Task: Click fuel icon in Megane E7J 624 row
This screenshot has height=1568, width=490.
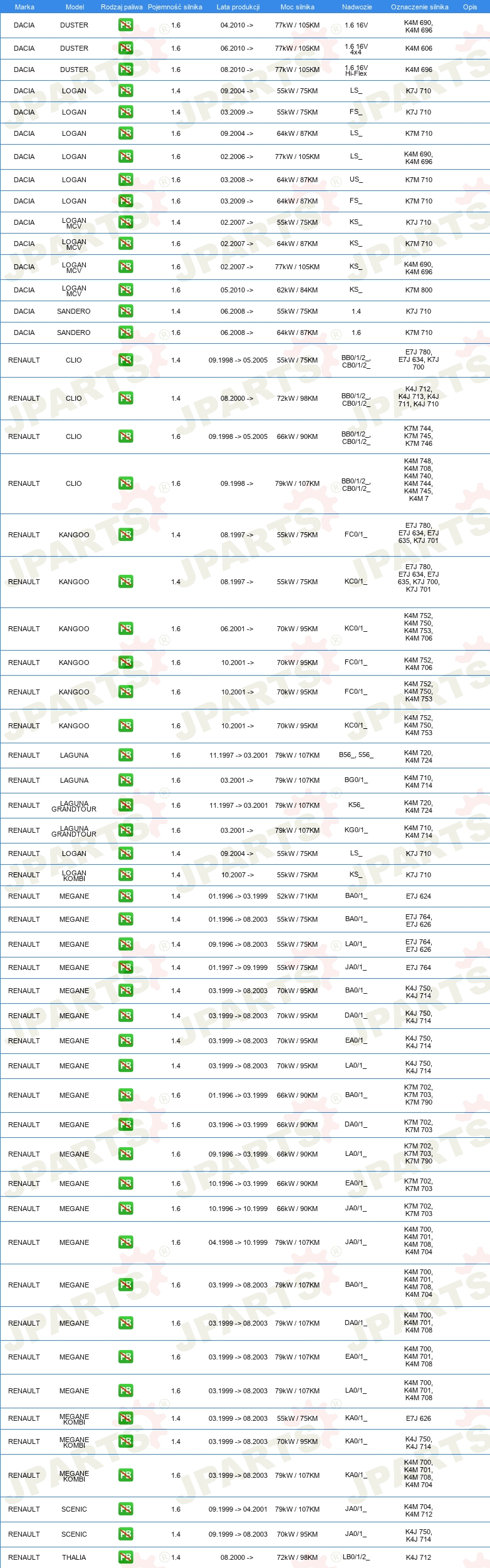Action: pyautogui.click(x=125, y=896)
